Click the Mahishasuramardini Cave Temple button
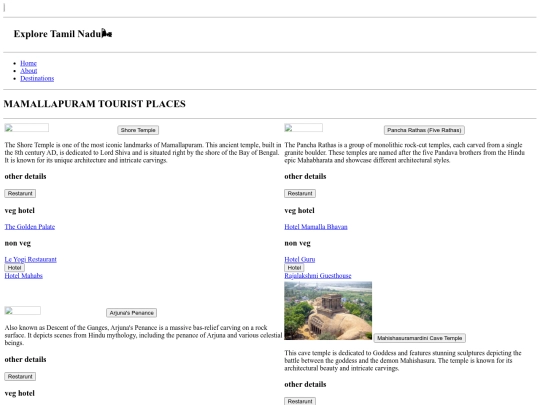 coord(419,338)
